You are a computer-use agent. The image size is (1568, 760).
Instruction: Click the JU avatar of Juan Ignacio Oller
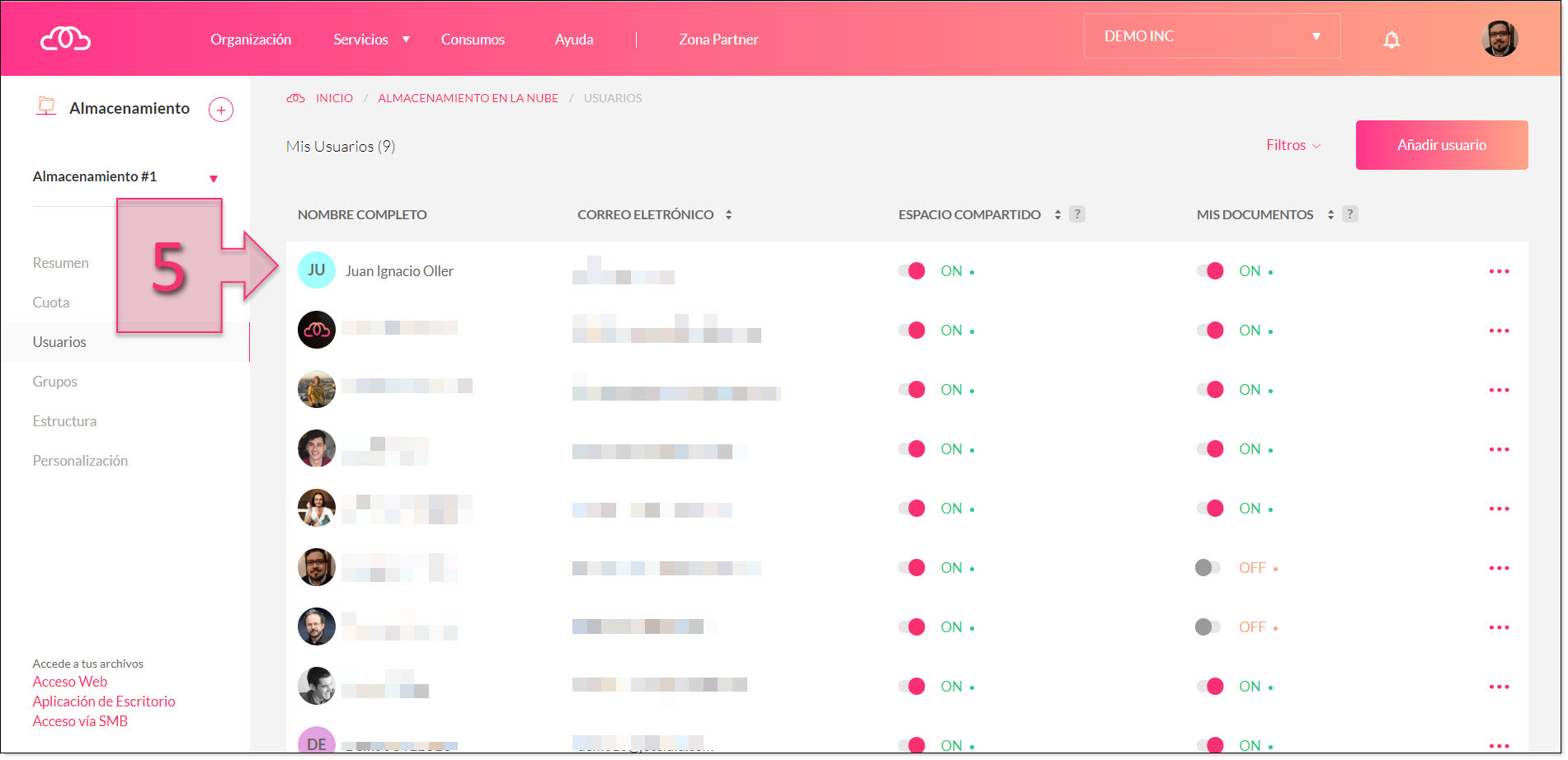pyautogui.click(x=316, y=270)
